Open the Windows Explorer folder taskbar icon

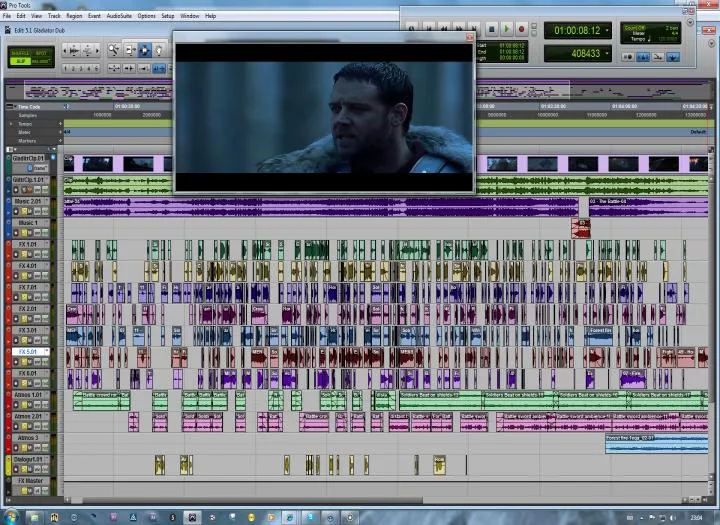(34, 518)
